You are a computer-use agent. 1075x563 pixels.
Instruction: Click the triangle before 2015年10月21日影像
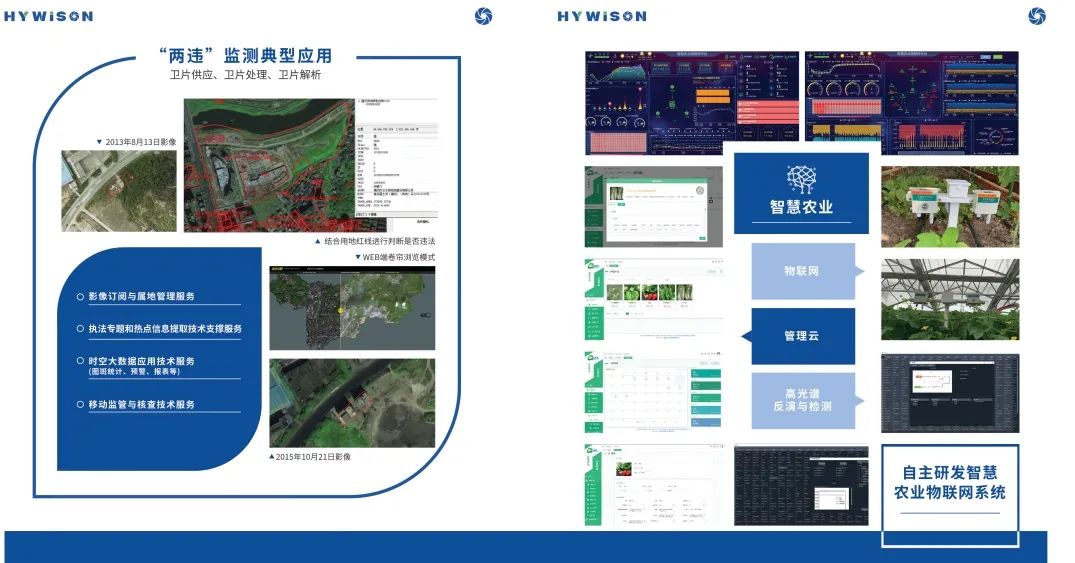coord(272,457)
